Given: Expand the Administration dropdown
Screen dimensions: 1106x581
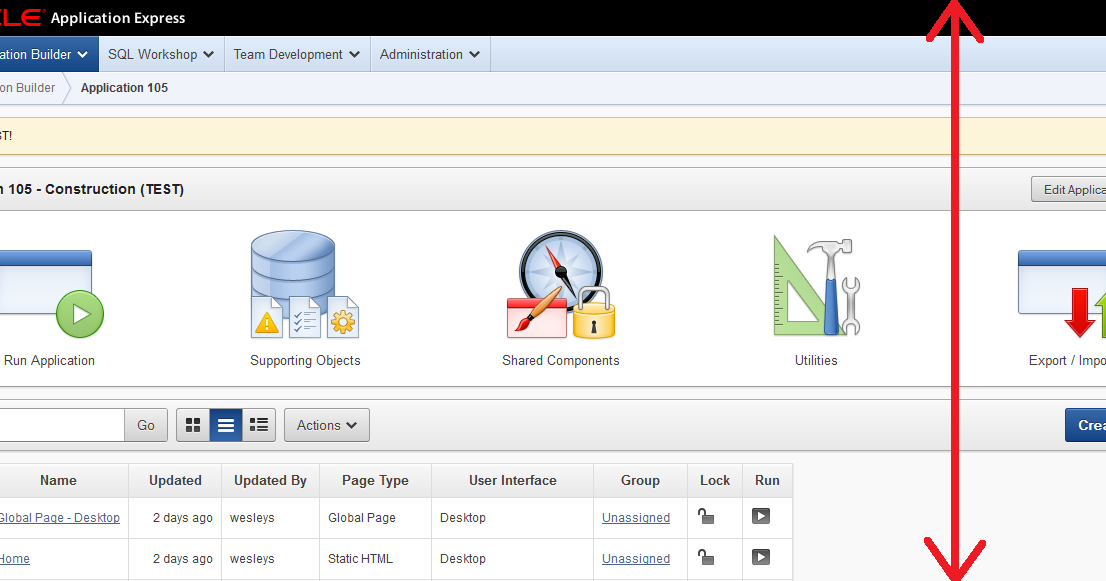Looking at the screenshot, I should 430,54.
